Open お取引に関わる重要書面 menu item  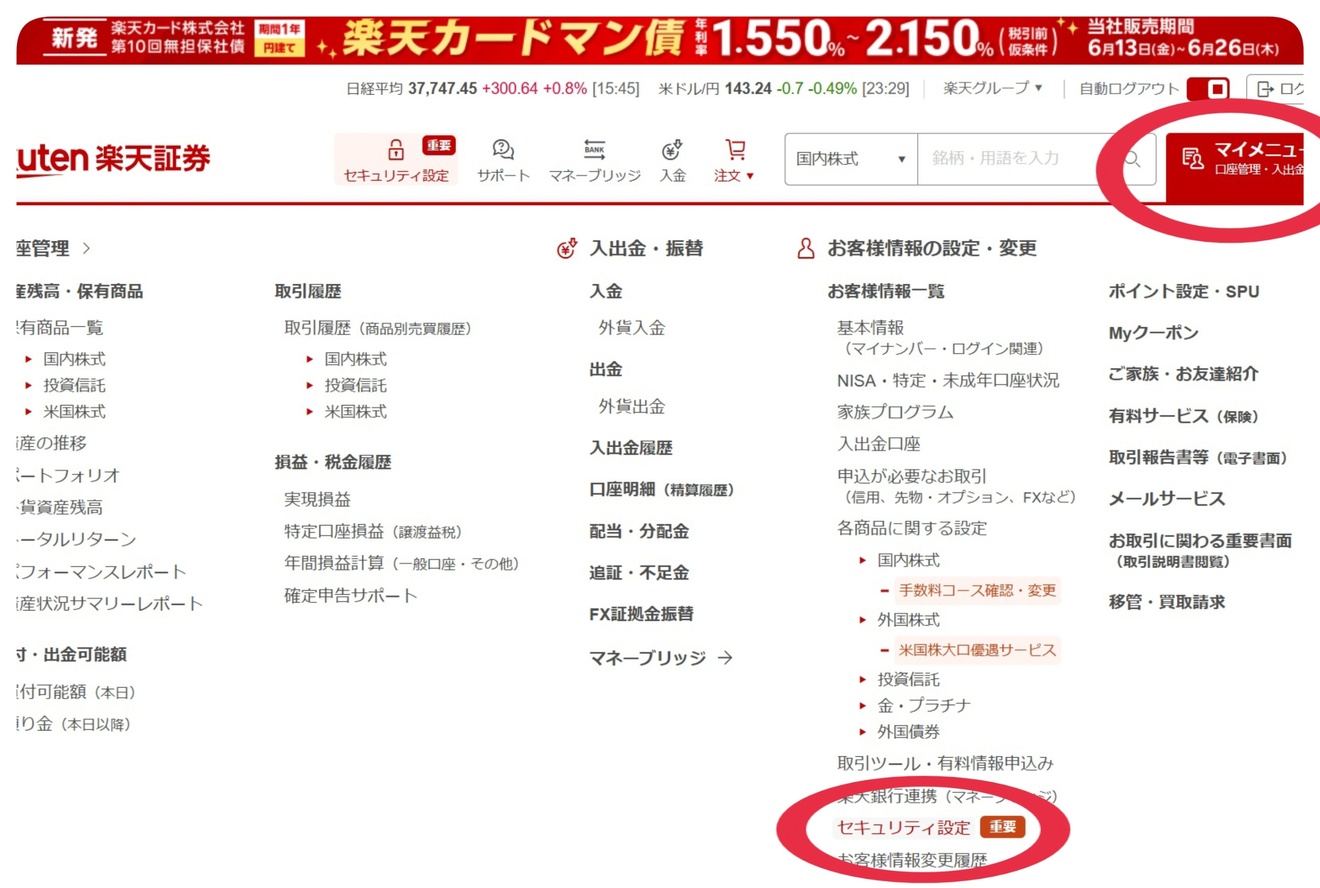point(1200,541)
